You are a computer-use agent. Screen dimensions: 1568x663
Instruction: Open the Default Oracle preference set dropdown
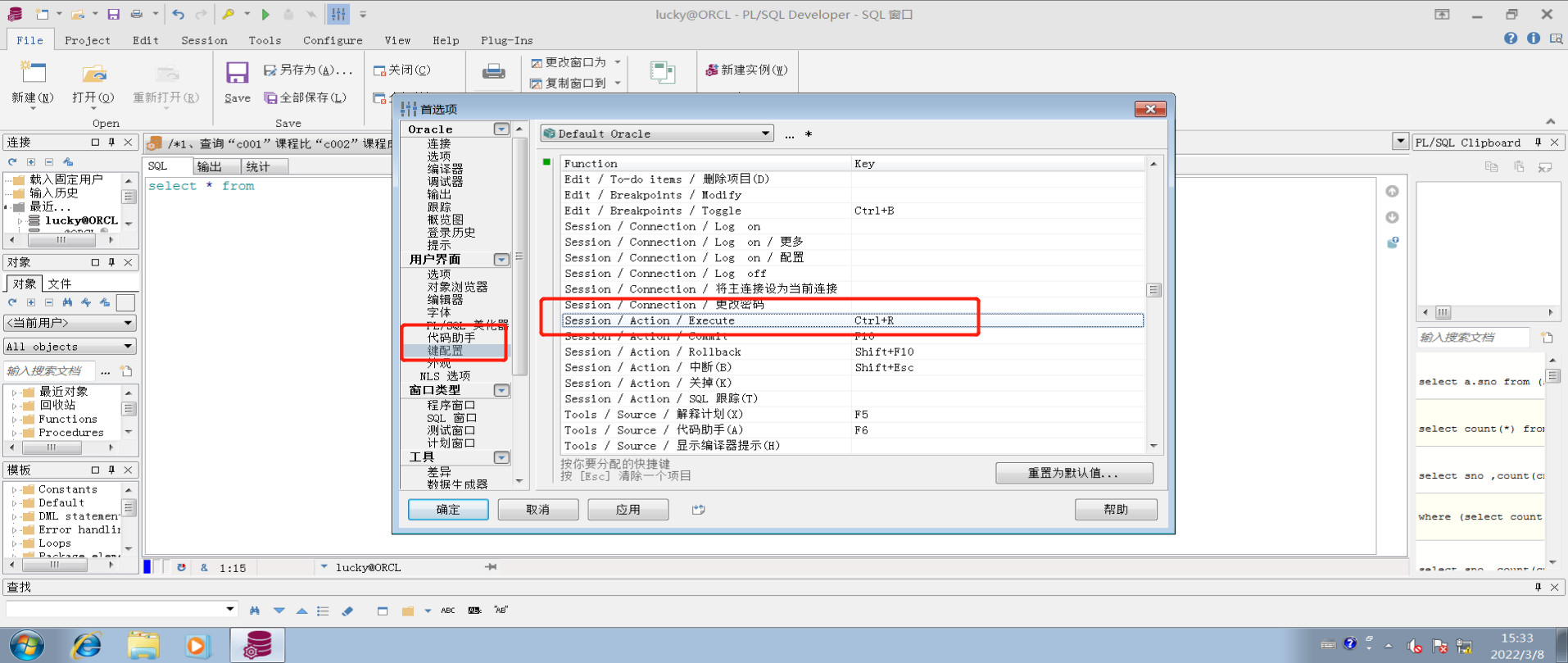765,134
